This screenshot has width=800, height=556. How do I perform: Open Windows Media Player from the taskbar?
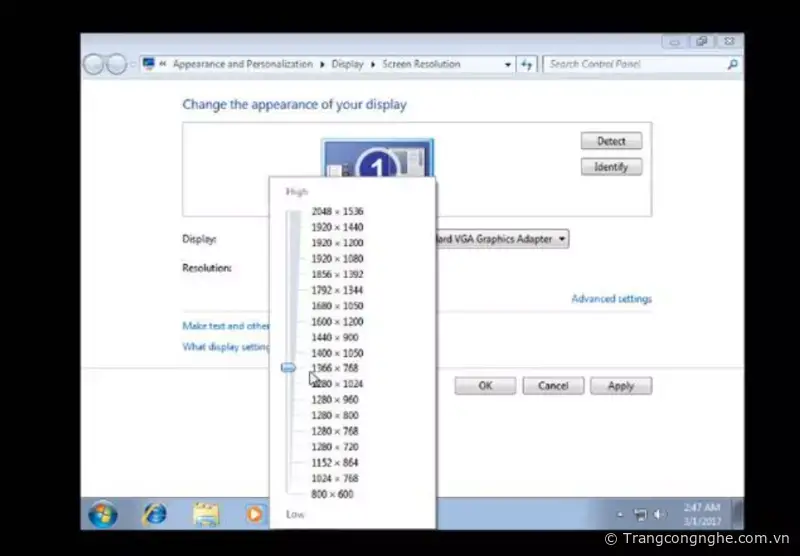255,515
